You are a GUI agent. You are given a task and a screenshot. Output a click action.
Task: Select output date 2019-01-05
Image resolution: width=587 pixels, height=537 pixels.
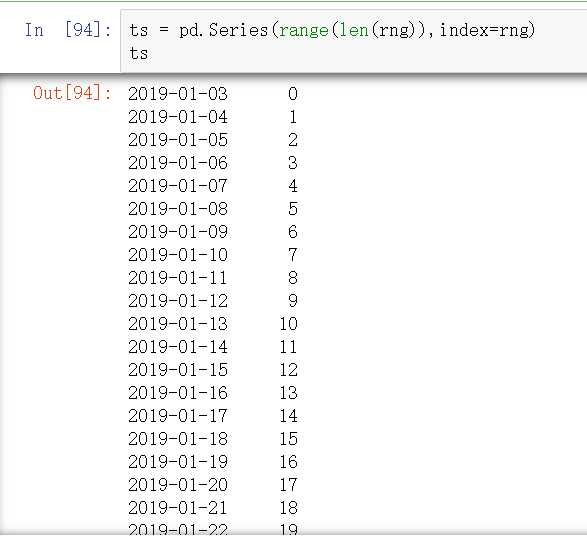(x=178, y=140)
